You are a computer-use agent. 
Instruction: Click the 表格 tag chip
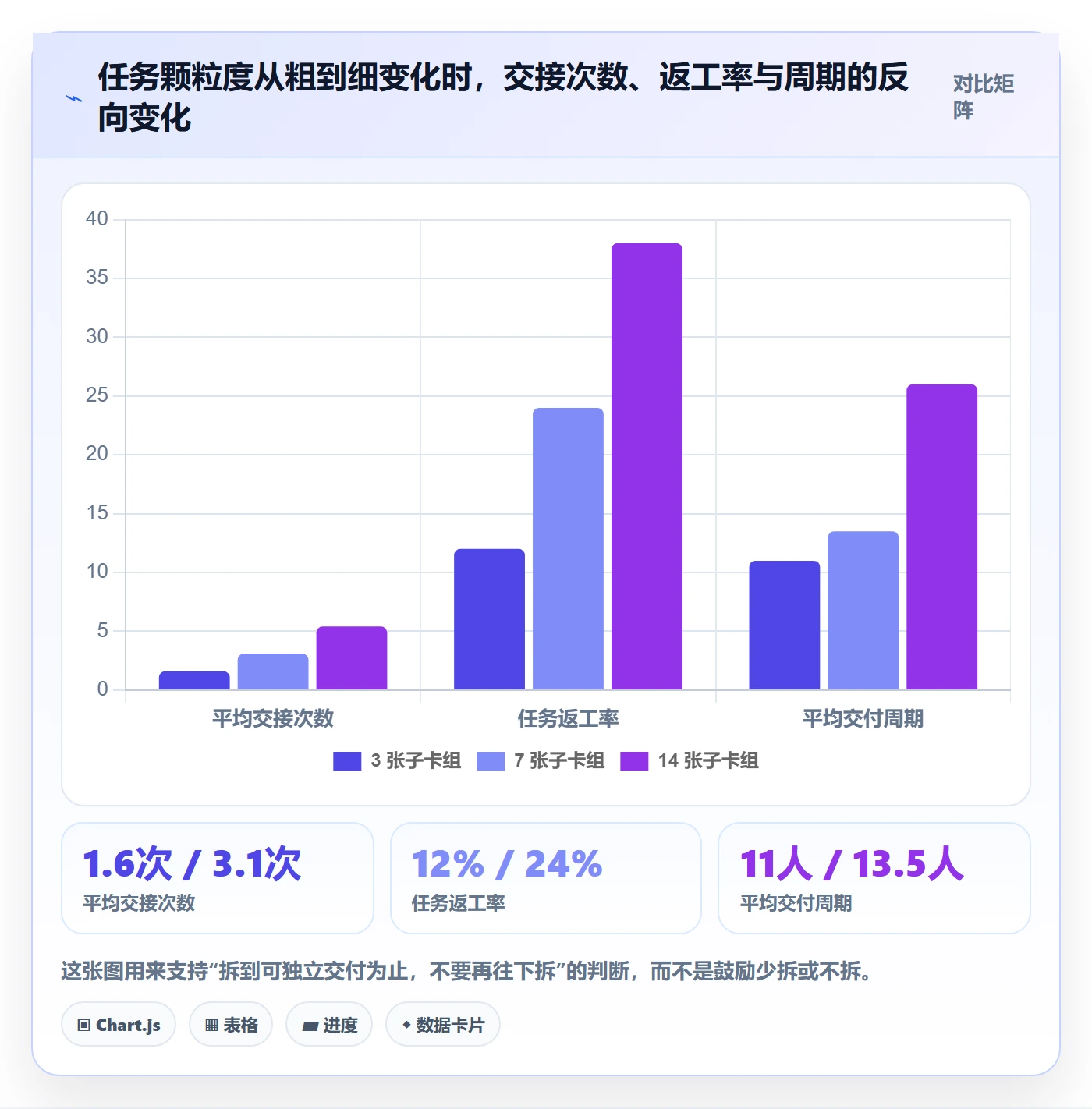[x=231, y=1025]
